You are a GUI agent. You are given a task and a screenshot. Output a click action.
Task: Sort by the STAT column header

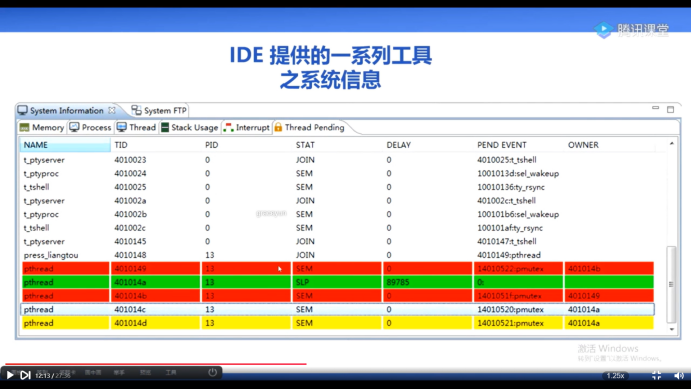(x=337, y=145)
